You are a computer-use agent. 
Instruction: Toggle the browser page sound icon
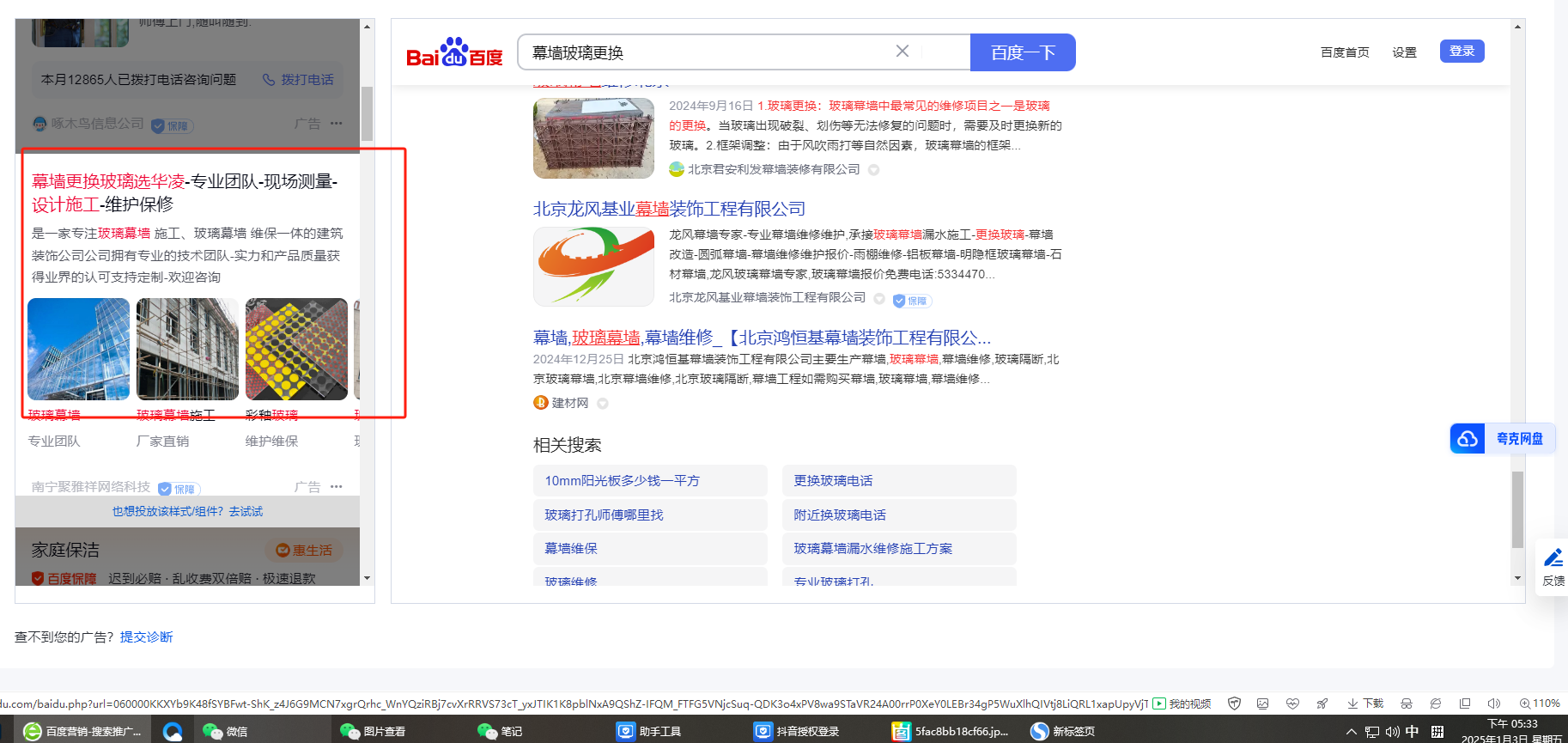point(1494,703)
